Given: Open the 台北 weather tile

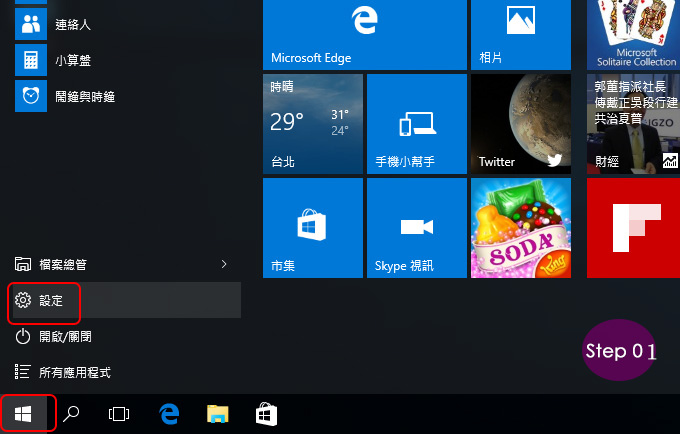Looking at the screenshot, I should point(313,124).
